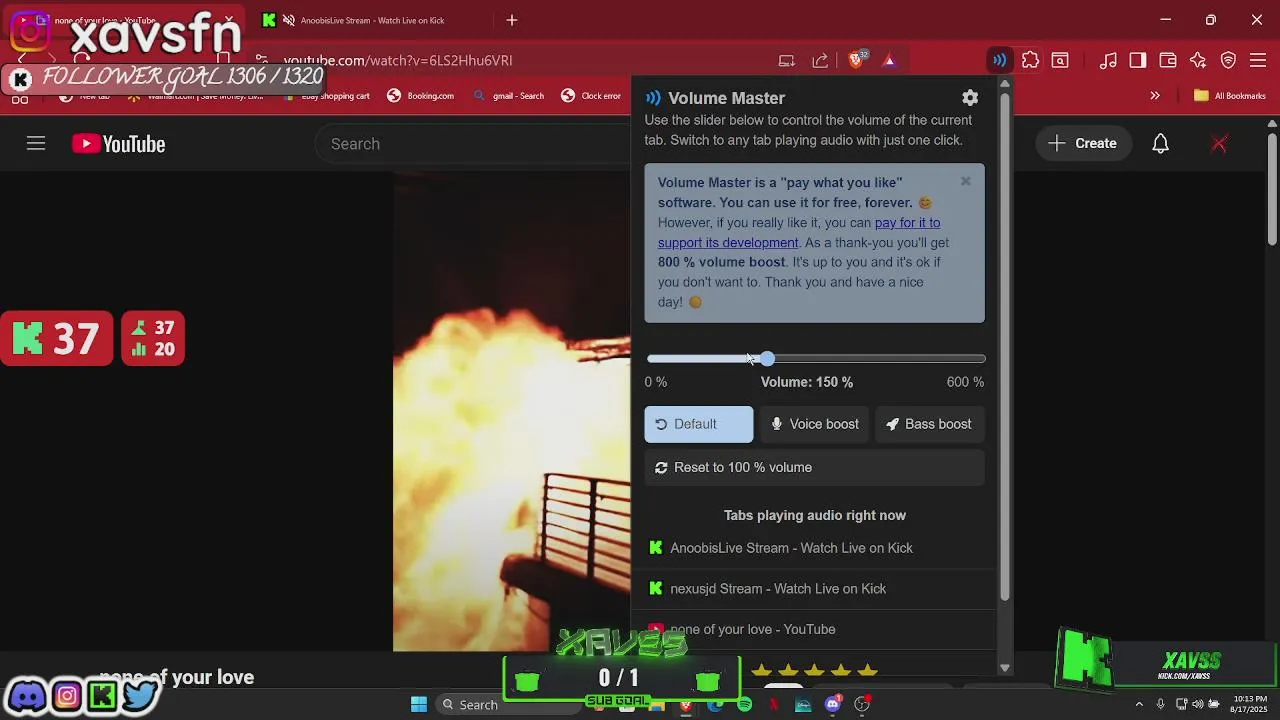The width and height of the screenshot is (1280, 720).
Task: Go to YouTube home via logo
Action: tap(119, 144)
